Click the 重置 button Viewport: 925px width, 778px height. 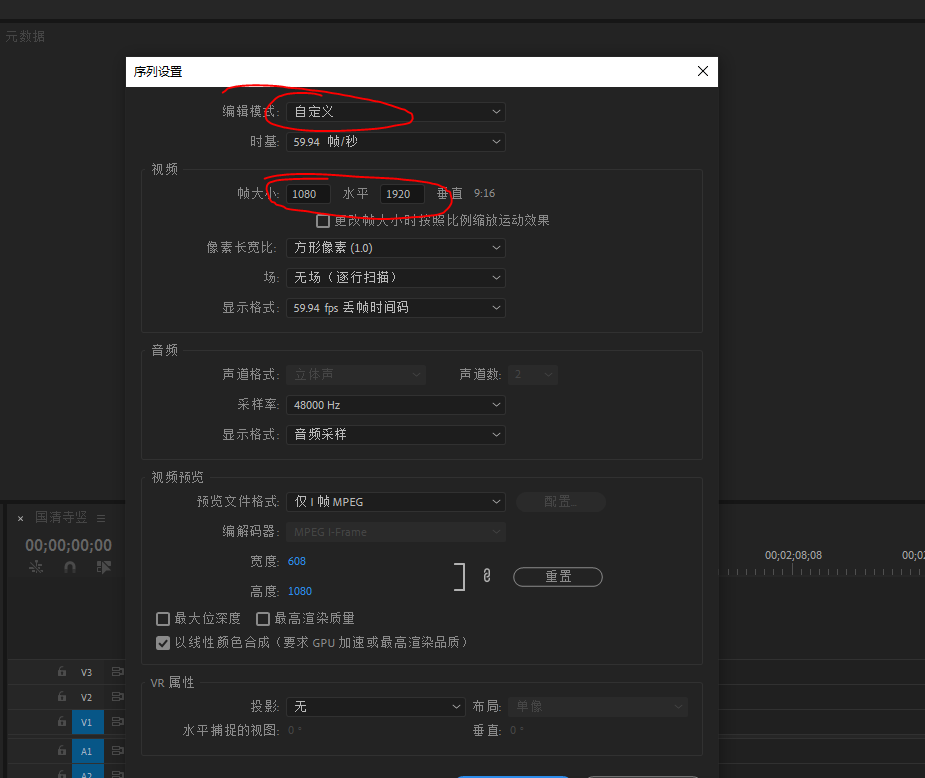pos(558,577)
